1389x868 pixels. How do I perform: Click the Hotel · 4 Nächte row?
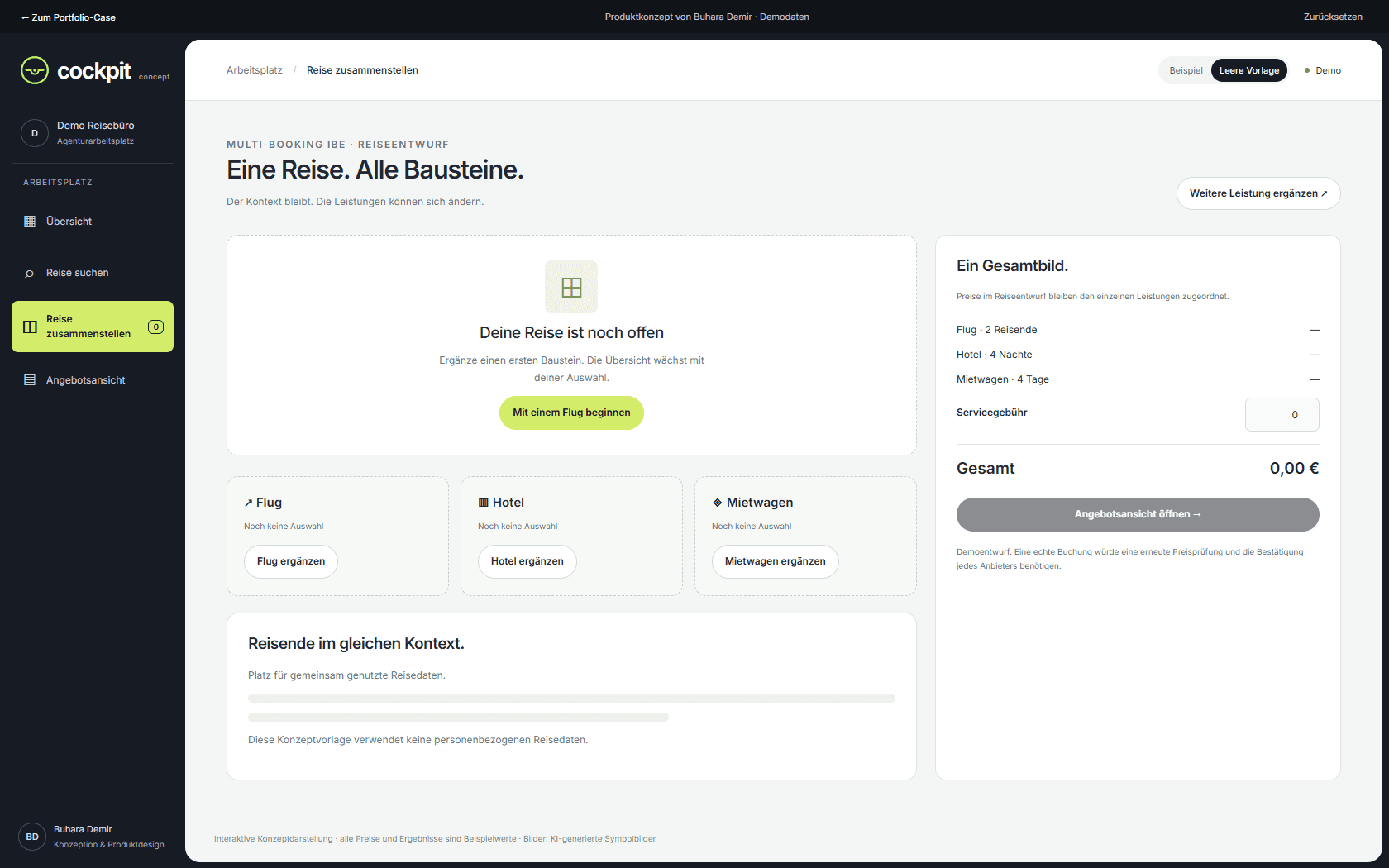(x=1138, y=355)
